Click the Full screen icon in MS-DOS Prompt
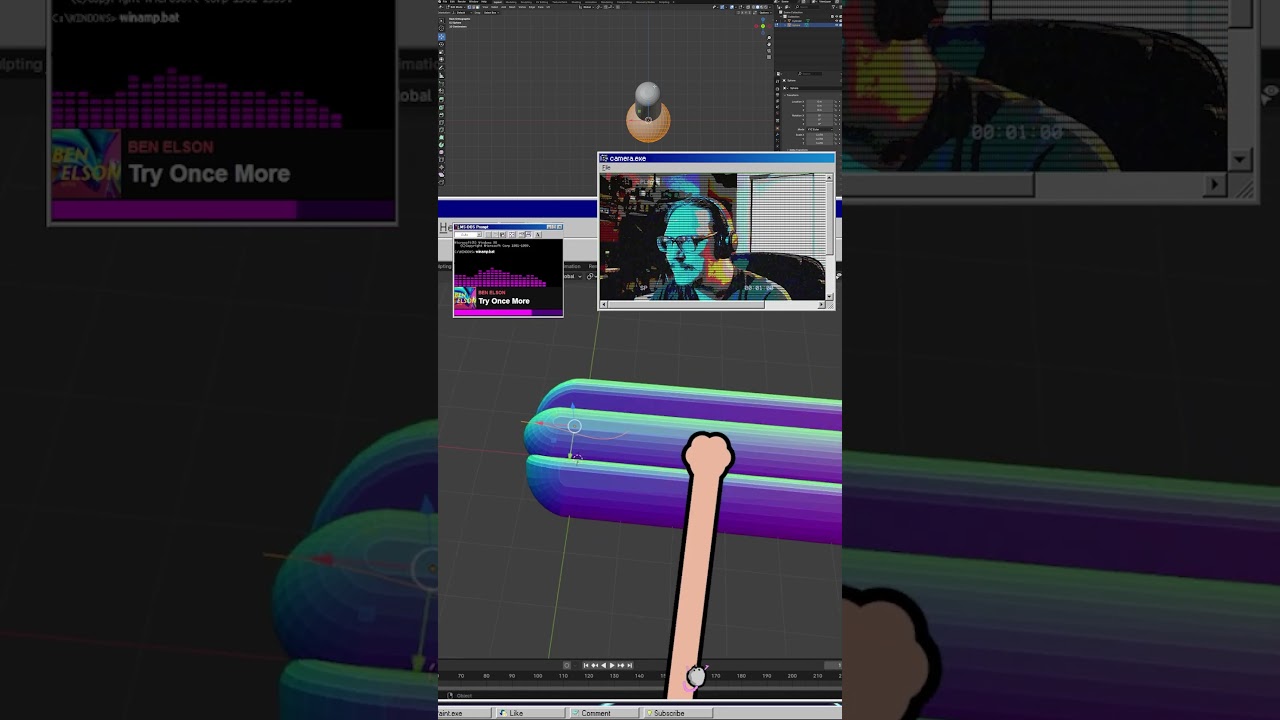This screenshot has height=720, width=1280. click(512, 234)
